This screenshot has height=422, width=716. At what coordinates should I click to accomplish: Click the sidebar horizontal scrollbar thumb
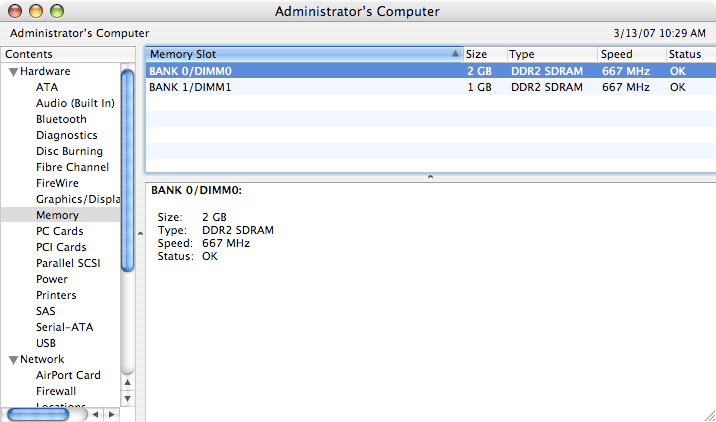(x=38, y=414)
